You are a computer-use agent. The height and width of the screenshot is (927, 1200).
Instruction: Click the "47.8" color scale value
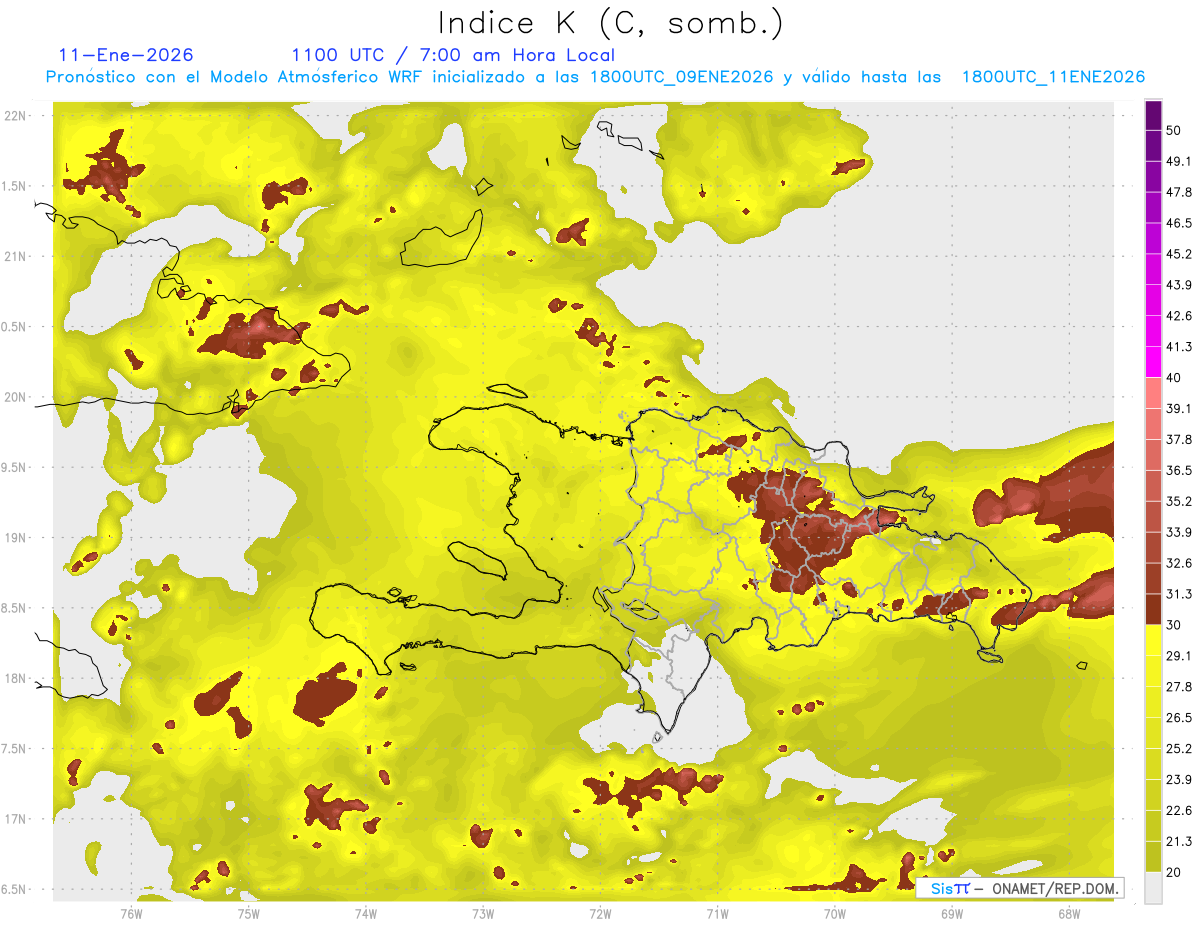point(1178,192)
